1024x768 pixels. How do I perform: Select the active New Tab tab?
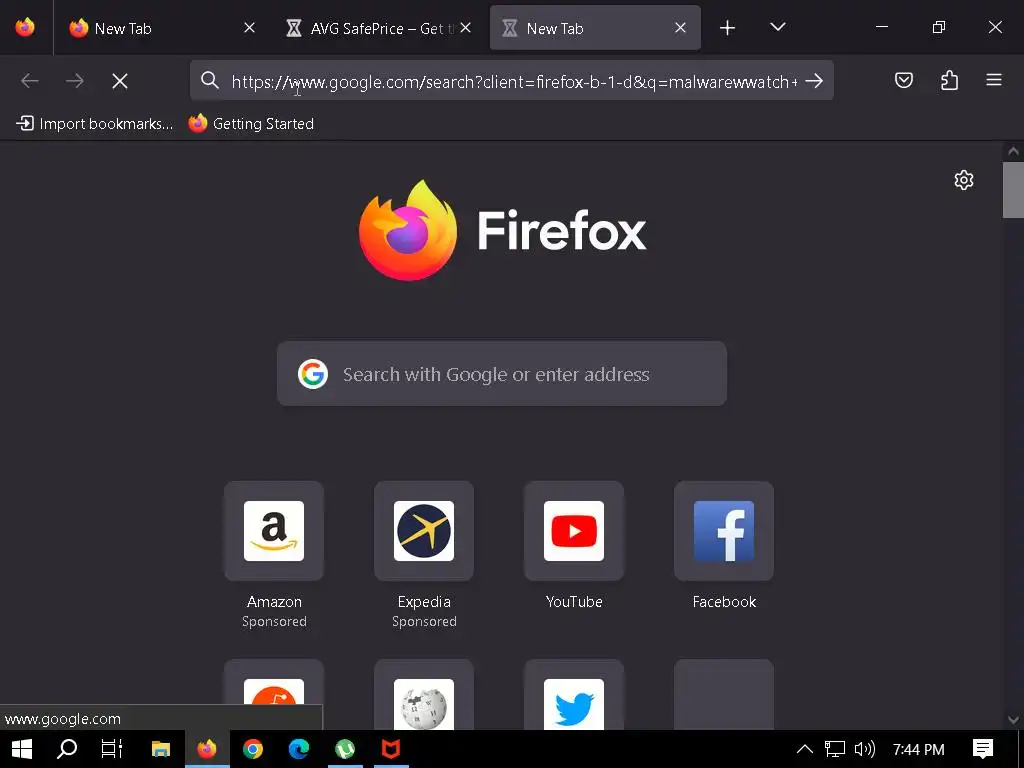click(595, 28)
